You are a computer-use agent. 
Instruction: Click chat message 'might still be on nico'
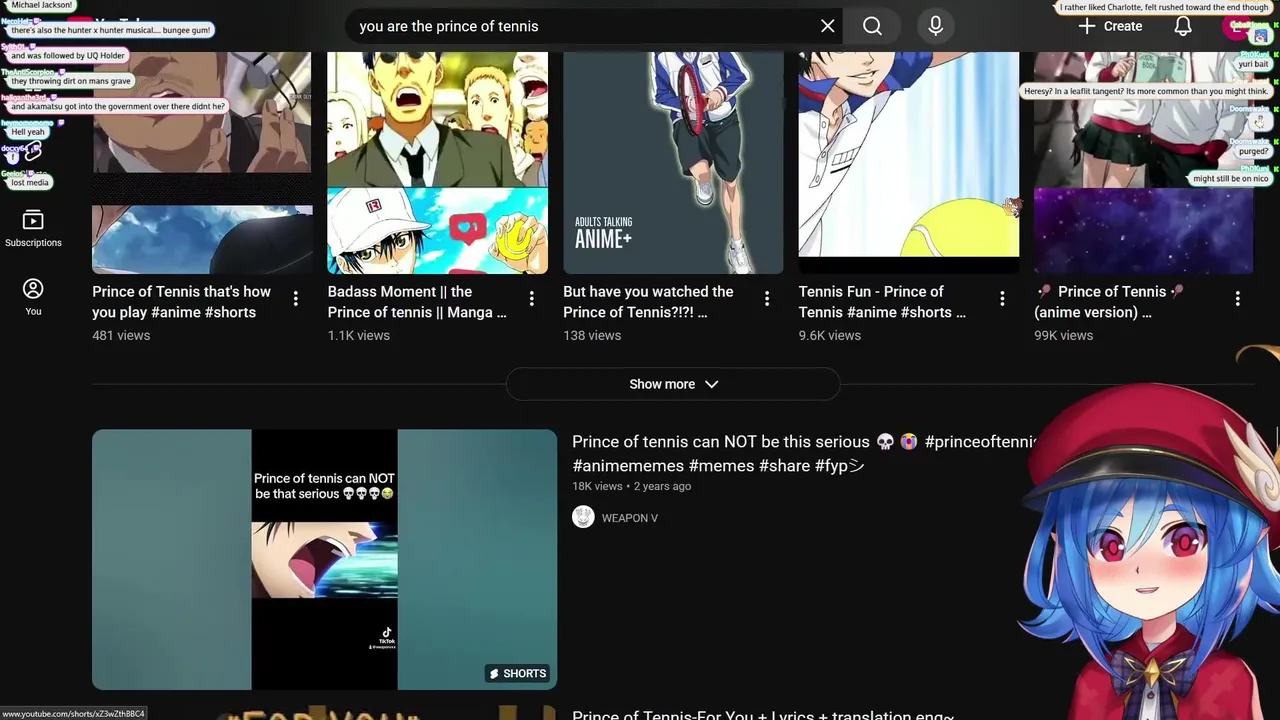click(1230, 179)
